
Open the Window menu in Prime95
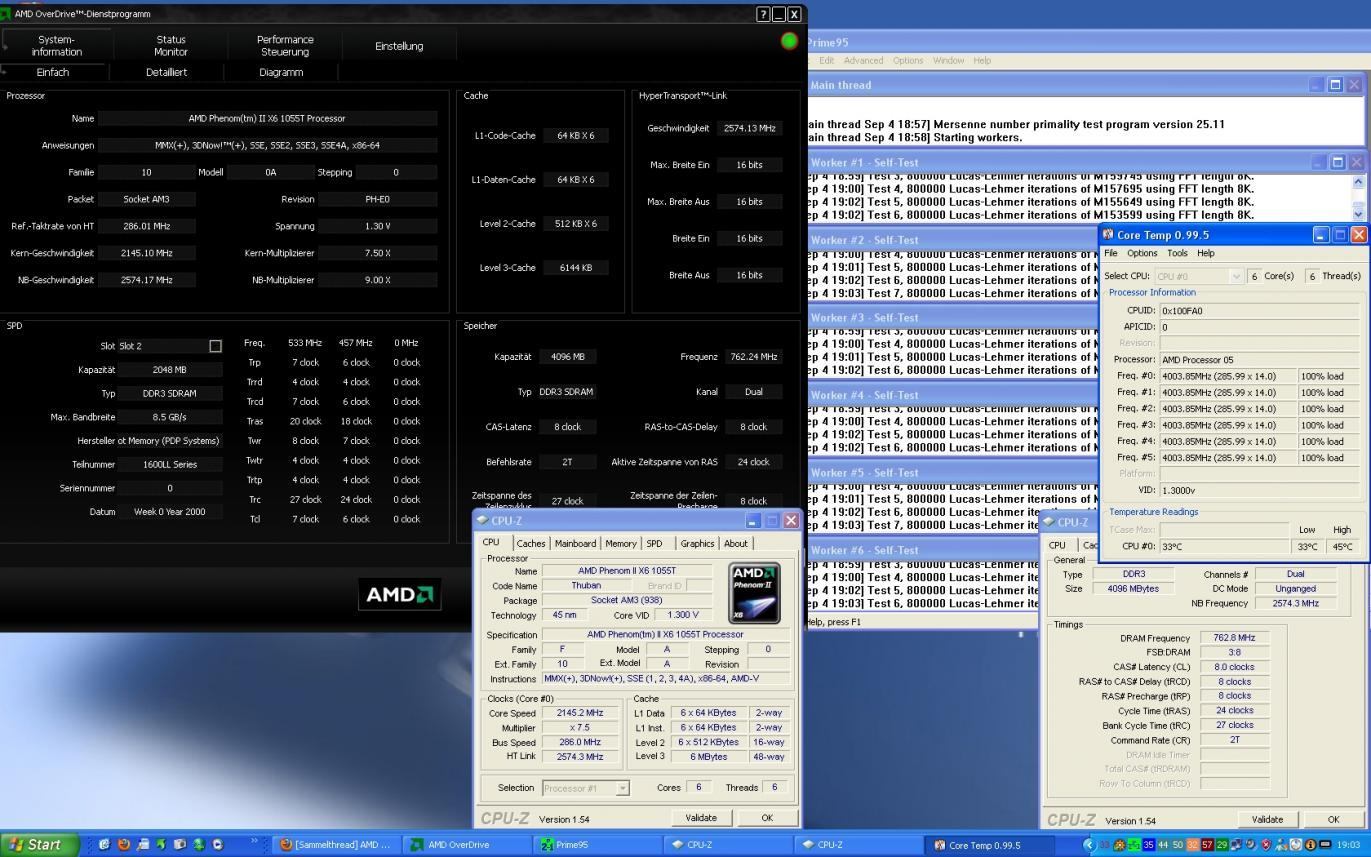(949, 61)
